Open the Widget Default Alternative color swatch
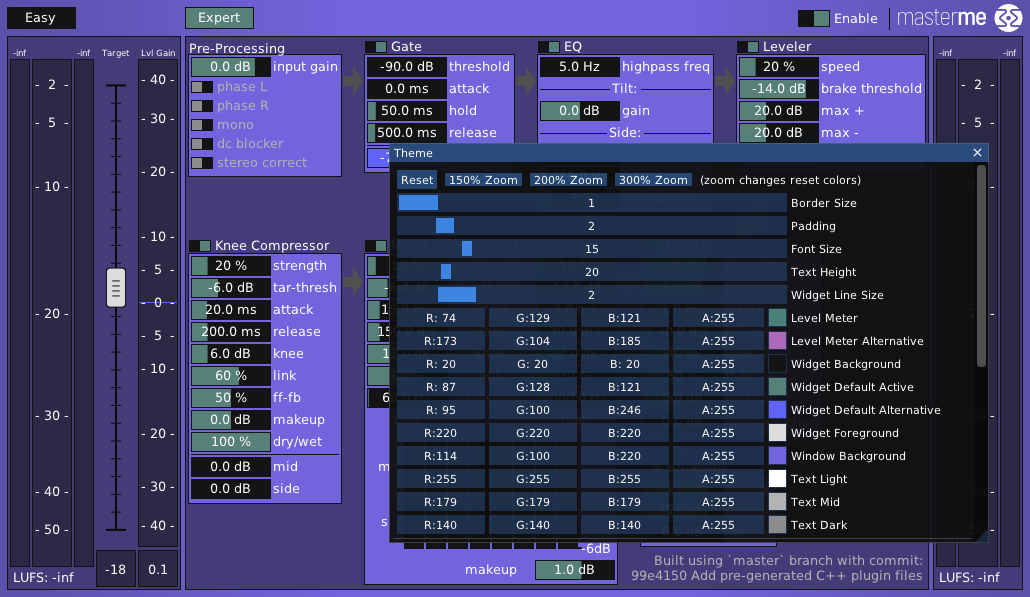This screenshot has width=1030, height=597. [x=777, y=410]
